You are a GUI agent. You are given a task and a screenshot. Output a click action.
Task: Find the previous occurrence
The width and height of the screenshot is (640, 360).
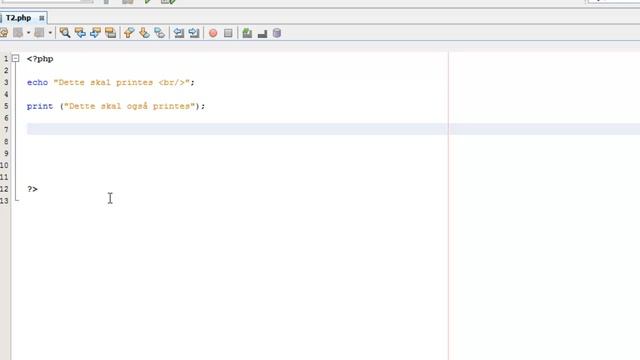click(80, 33)
